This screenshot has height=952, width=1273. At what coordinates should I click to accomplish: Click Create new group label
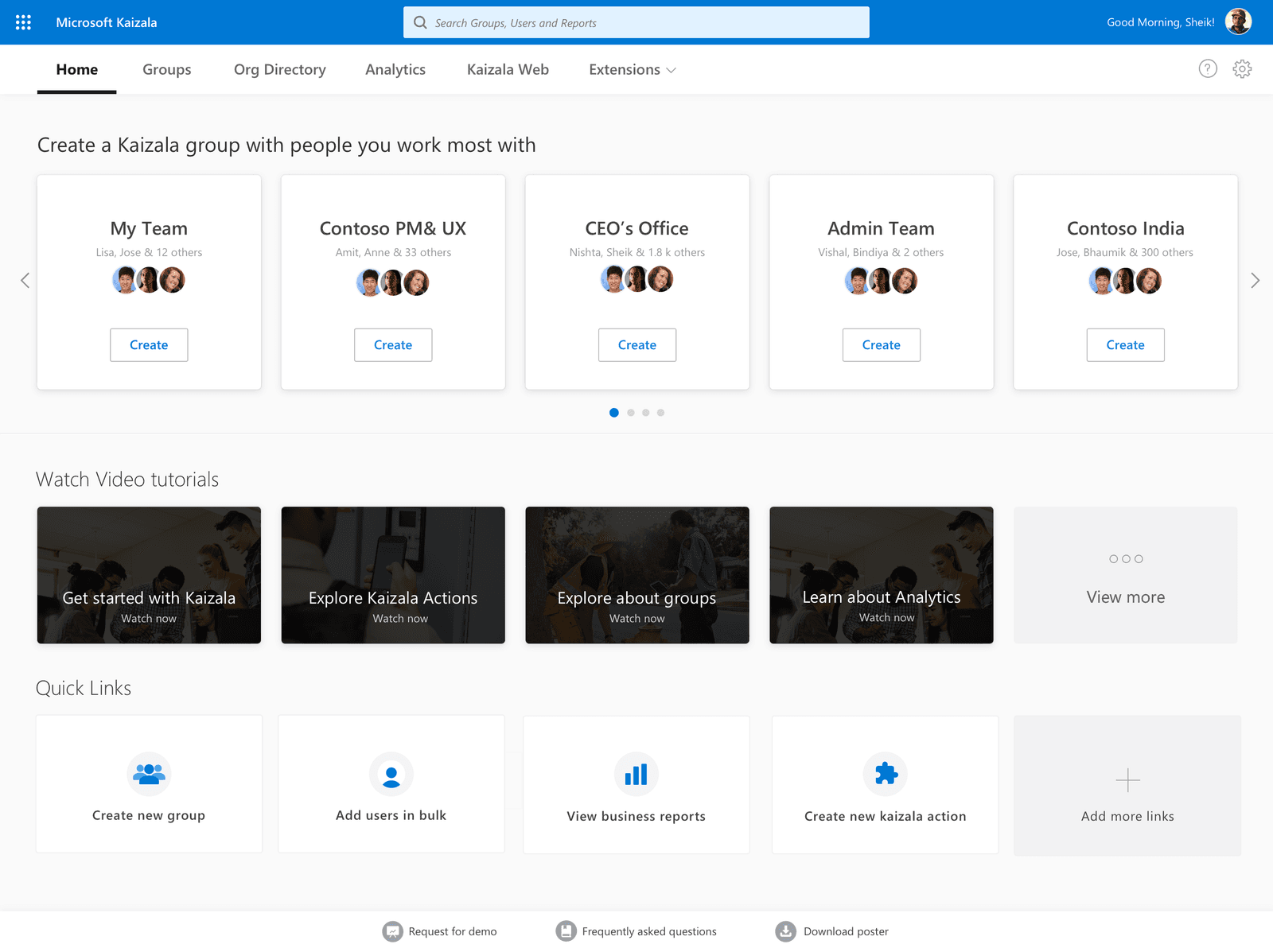pyautogui.click(x=149, y=815)
